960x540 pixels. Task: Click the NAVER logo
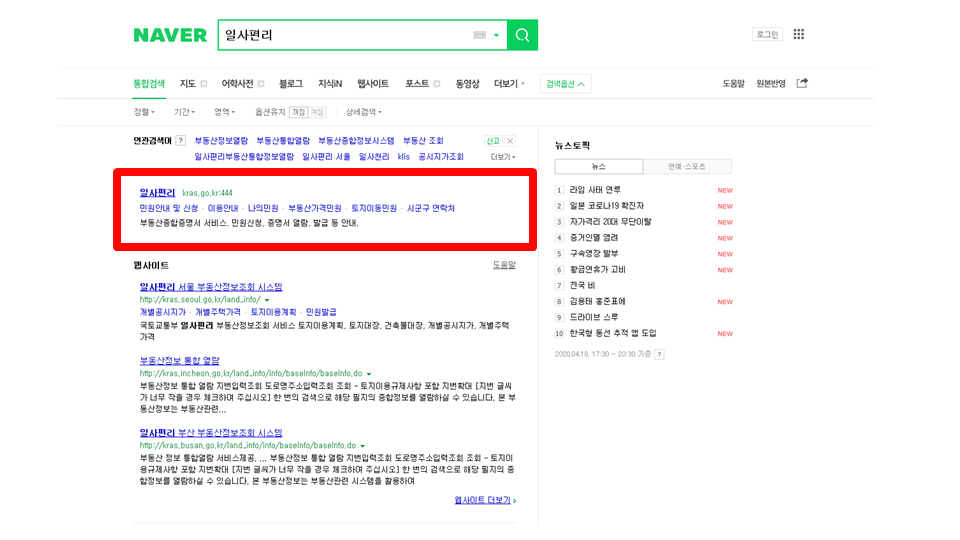(170, 35)
